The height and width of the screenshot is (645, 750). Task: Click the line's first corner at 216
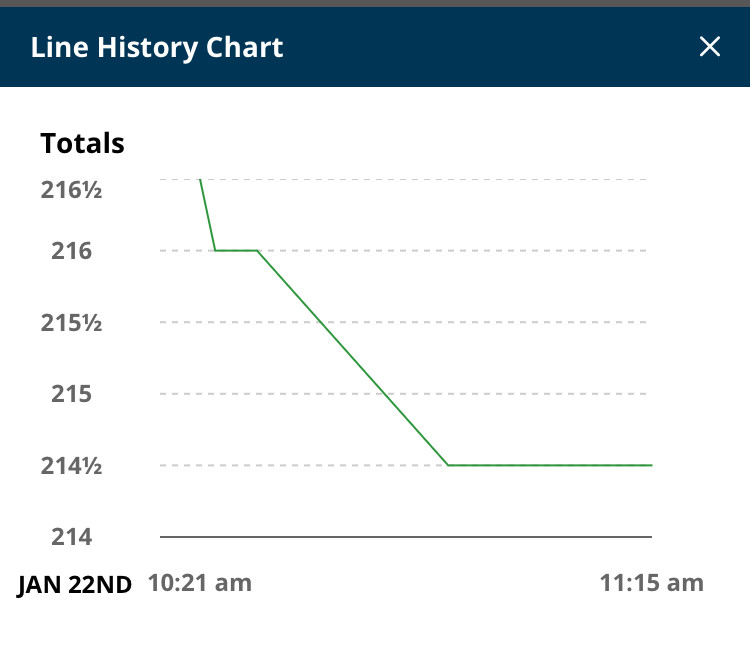[215, 250]
